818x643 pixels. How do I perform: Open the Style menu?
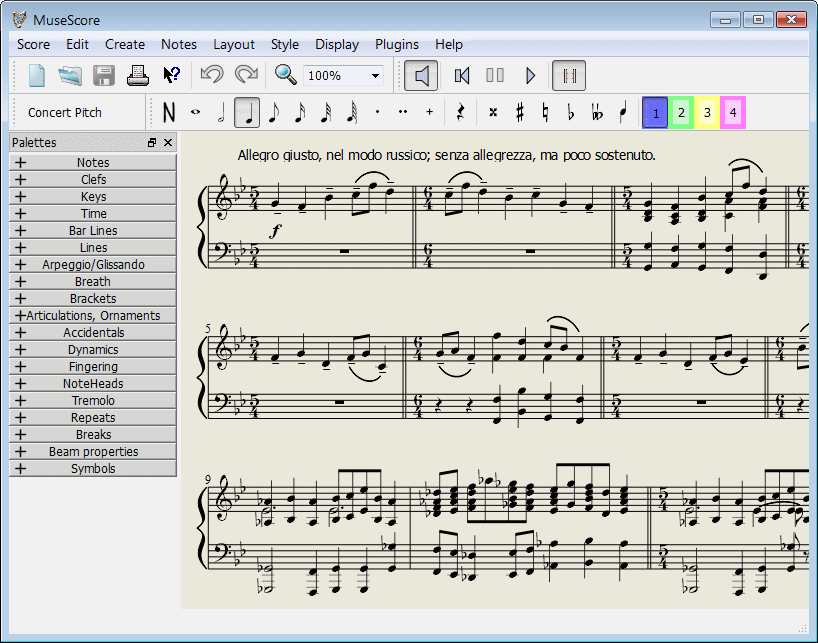[x=285, y=44]
